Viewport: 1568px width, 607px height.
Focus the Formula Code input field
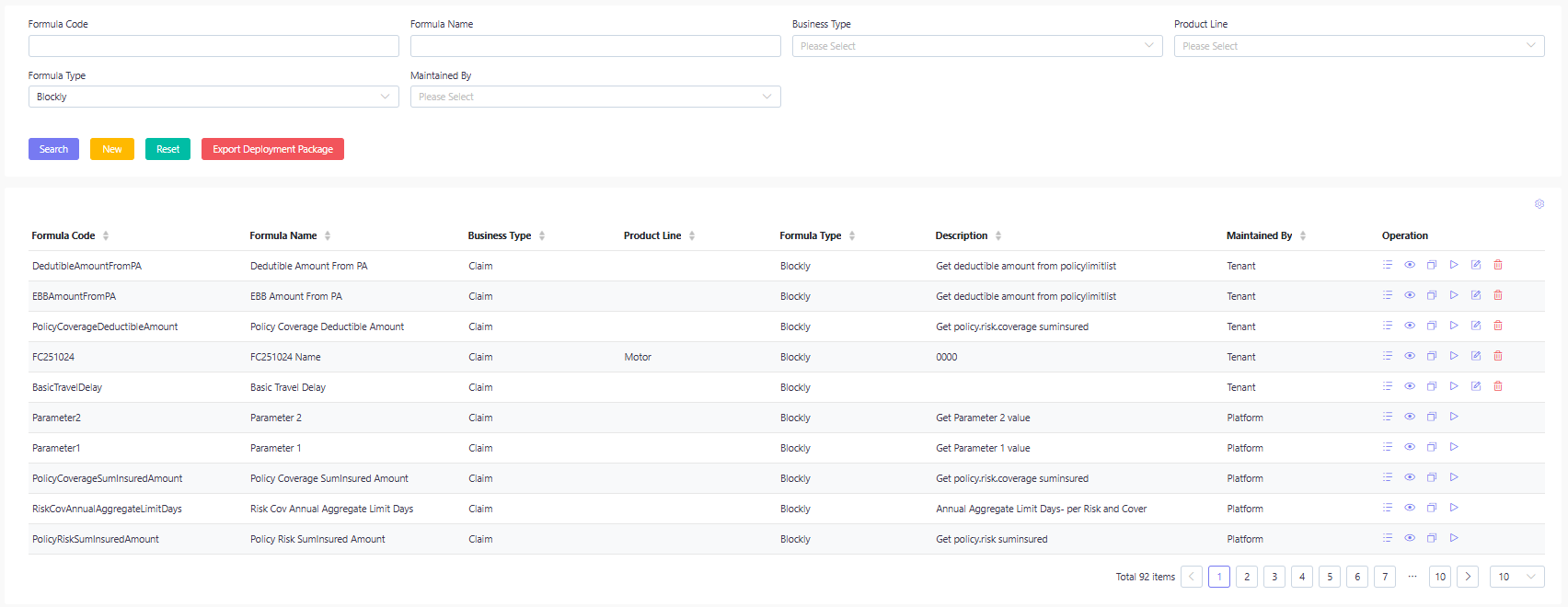click(x=213, y=46)
